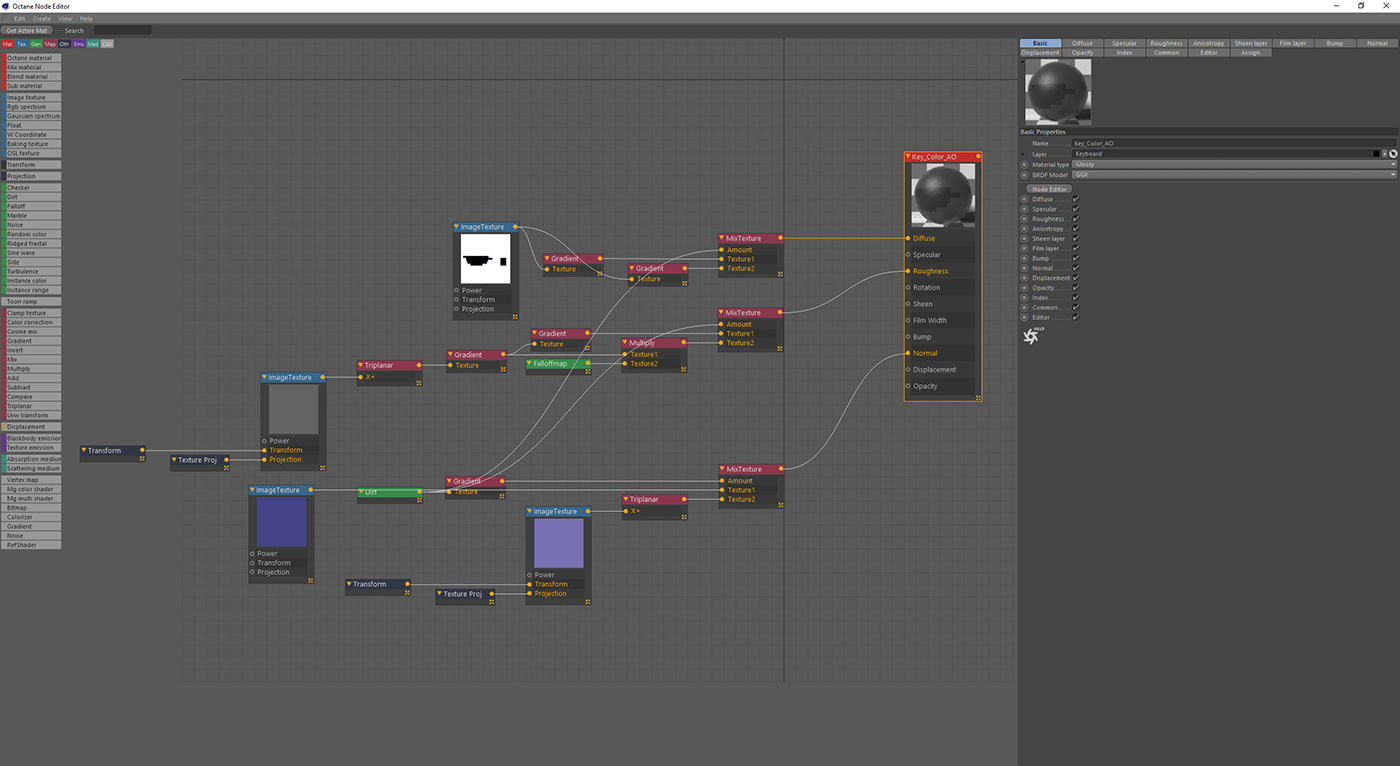1400x766 pixels.
Task: Click the resize handle on Key_Color_AO node
Action: 977,397
